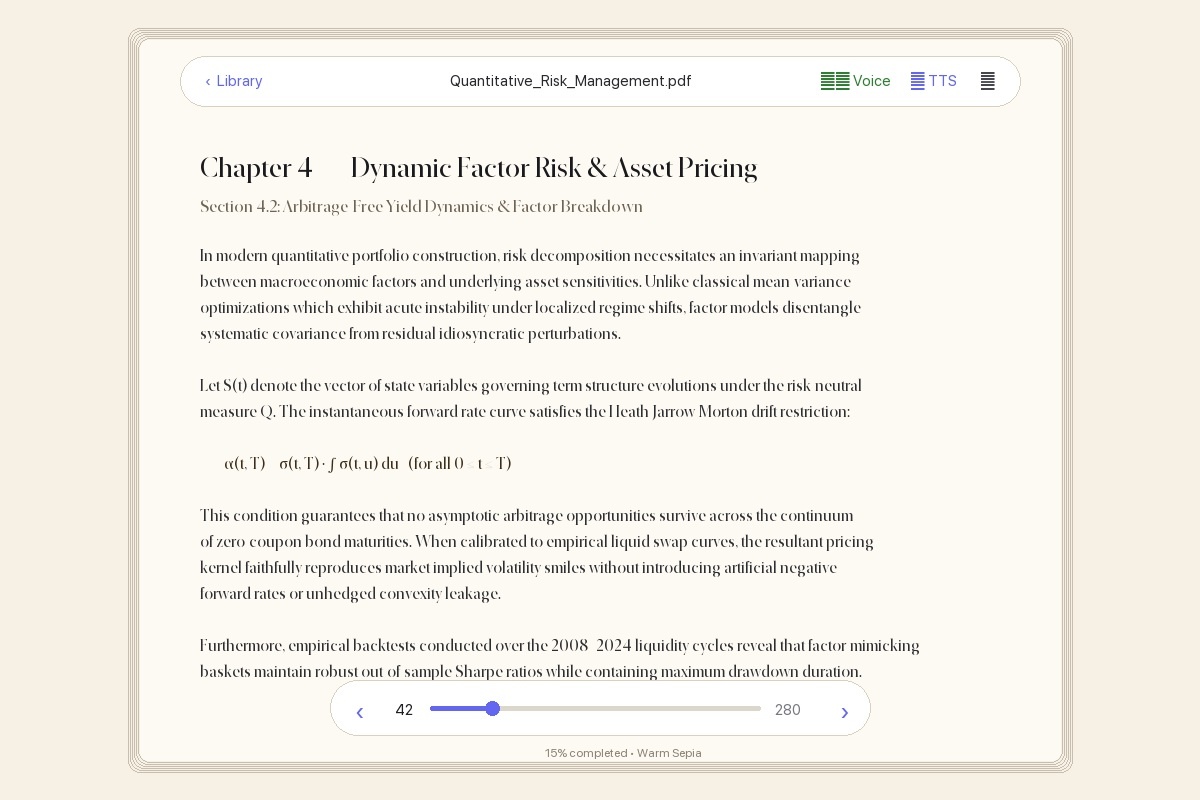Viewport: 1200px width, 800px height.
Task: Click the paragraph starting "In modern quantitative portfolio"
Action: pos(530,295)
